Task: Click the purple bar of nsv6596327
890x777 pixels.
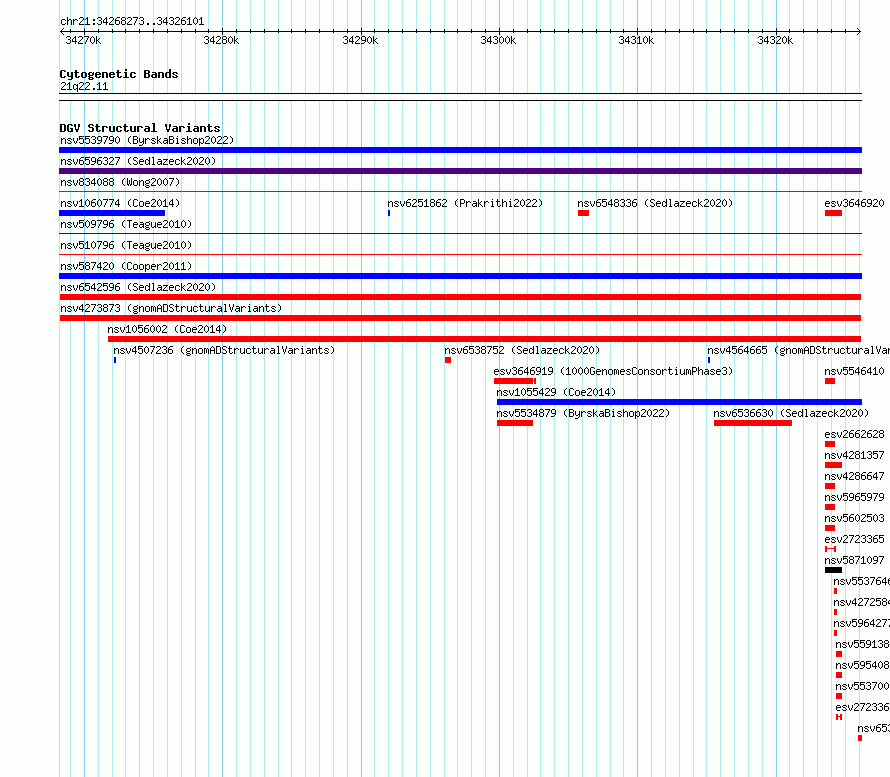Action: point(460,171)
